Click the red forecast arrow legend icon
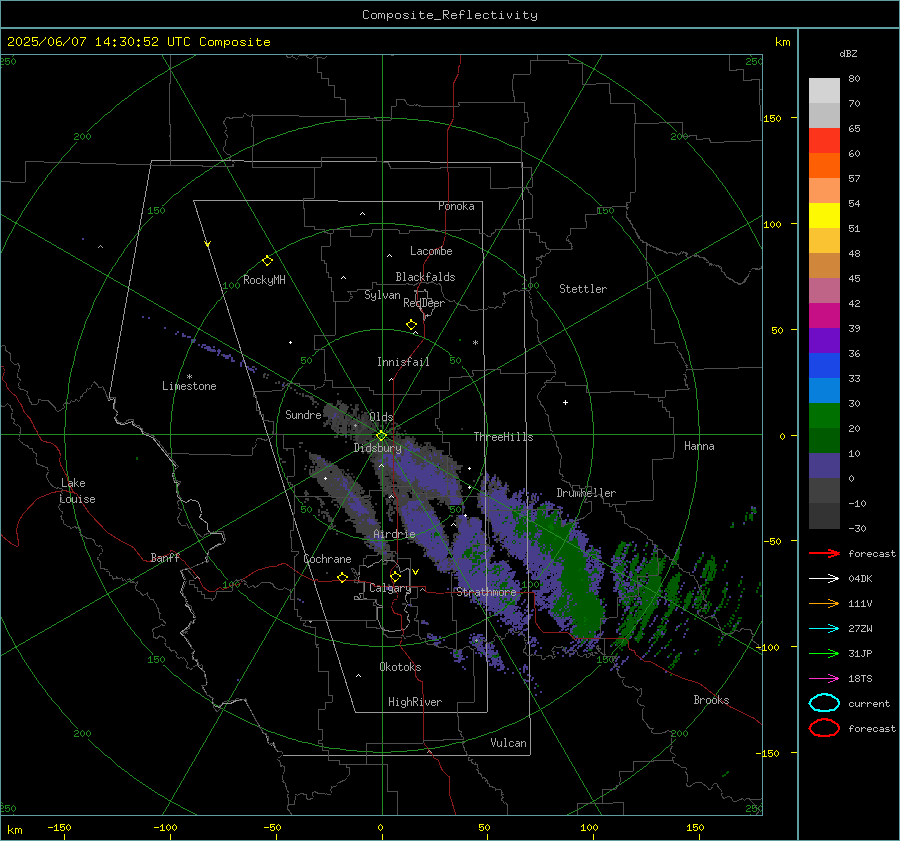Viewport: 900px width, 841px height. point(824,553)
